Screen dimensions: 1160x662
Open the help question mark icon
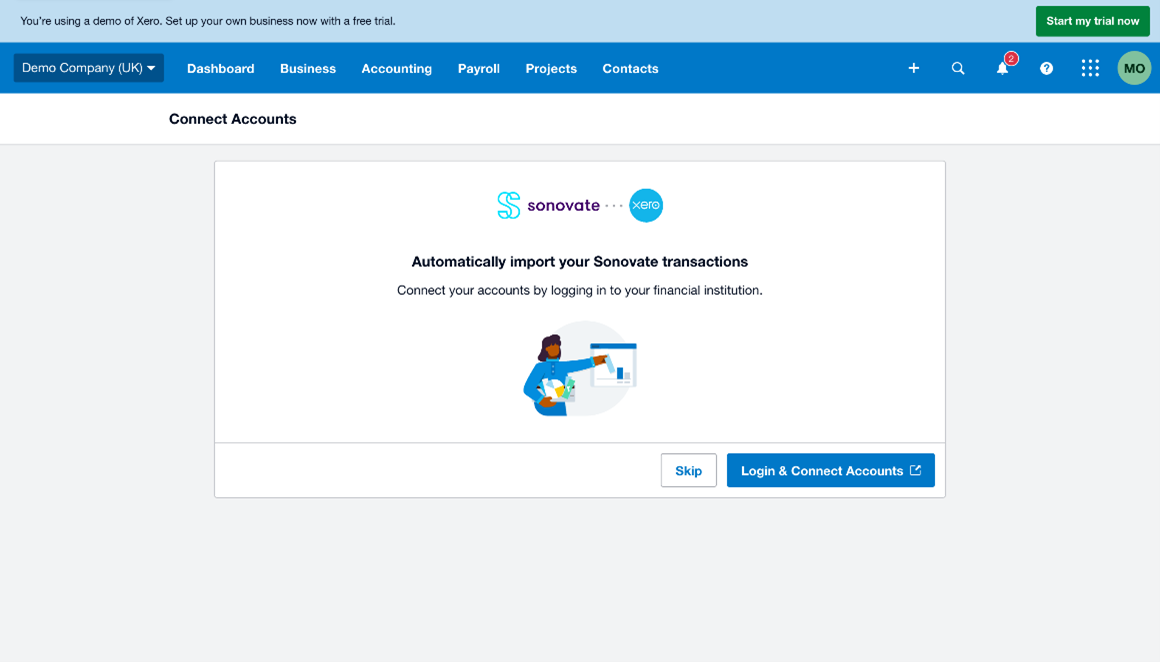coord(1046,68)
